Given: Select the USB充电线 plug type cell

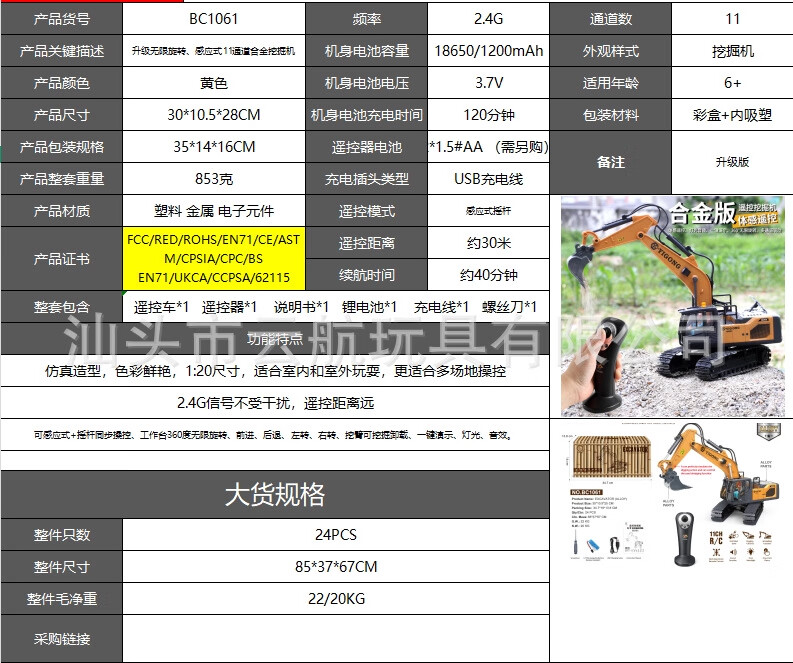Looking at the screenshot, I should tap(489, 179).
